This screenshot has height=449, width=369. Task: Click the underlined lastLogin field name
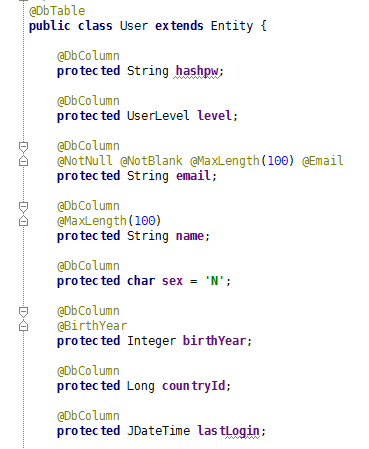pyautogui.click(x=228, y=431)
